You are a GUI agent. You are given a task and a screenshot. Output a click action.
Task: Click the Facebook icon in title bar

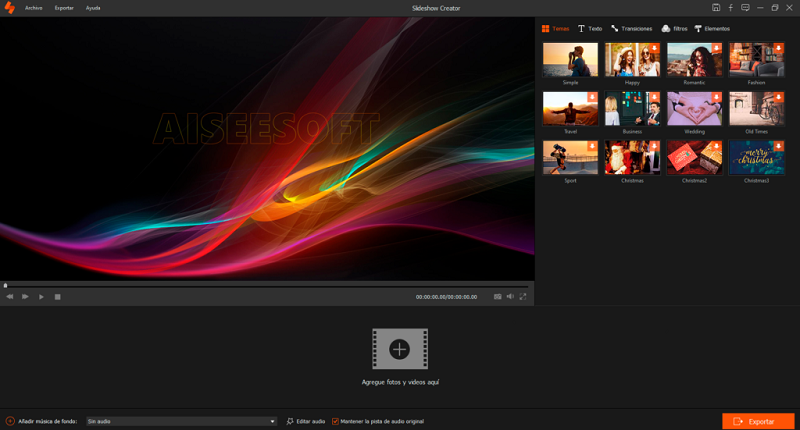[x=731, y=8]
